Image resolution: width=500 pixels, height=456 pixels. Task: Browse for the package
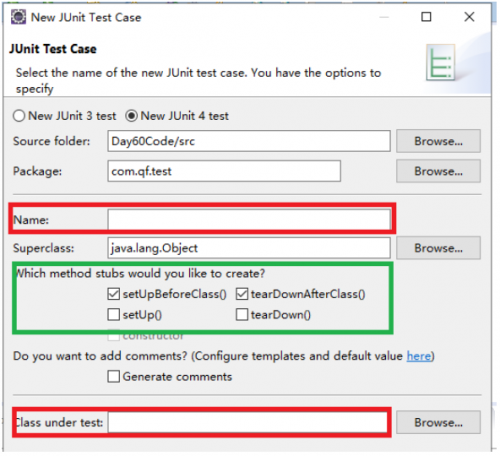coord(438,171)
